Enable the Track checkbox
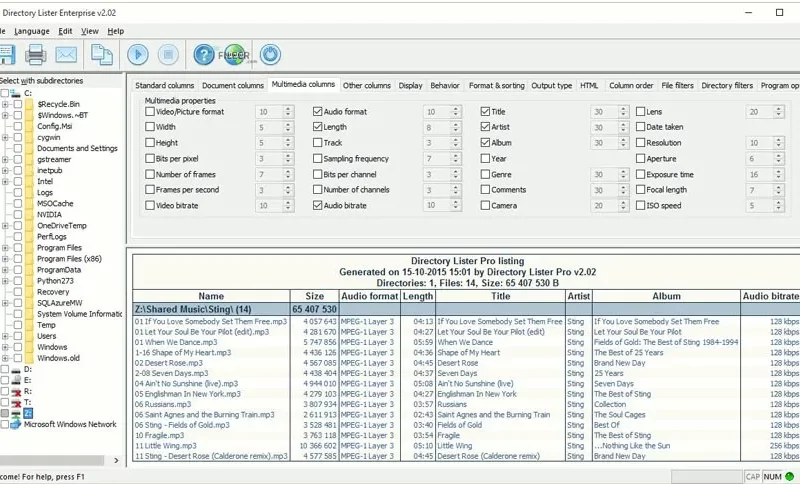 coord(318,143)
